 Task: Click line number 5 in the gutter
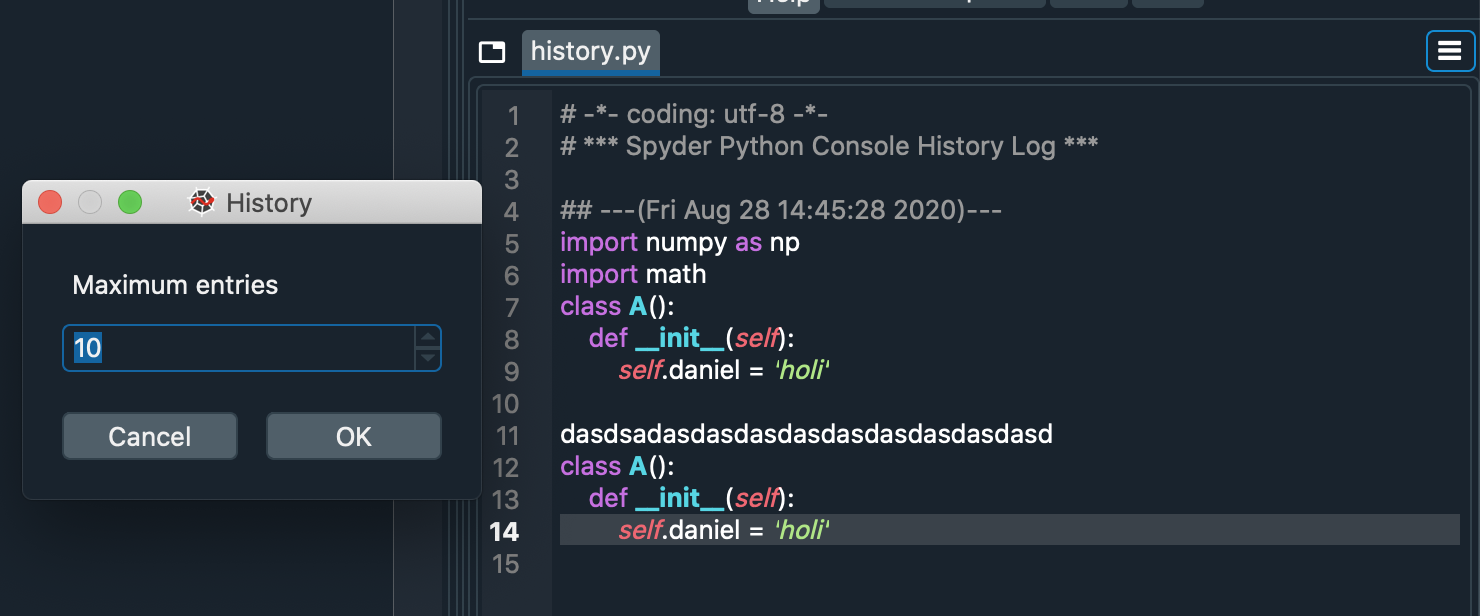point(510,242)
